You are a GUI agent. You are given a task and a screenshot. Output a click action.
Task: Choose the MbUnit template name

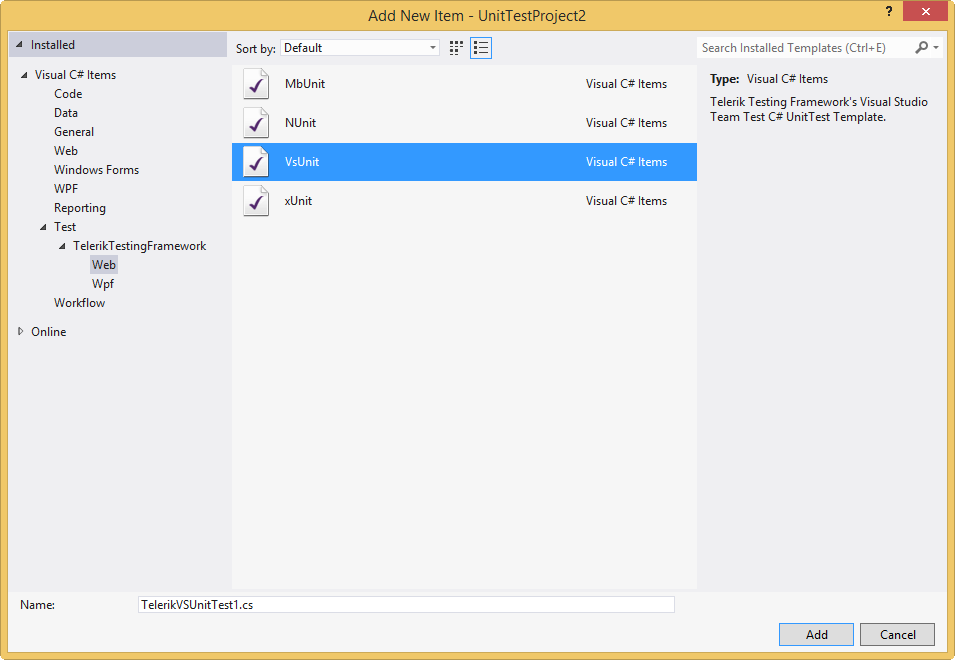click(x=305, y=84)
